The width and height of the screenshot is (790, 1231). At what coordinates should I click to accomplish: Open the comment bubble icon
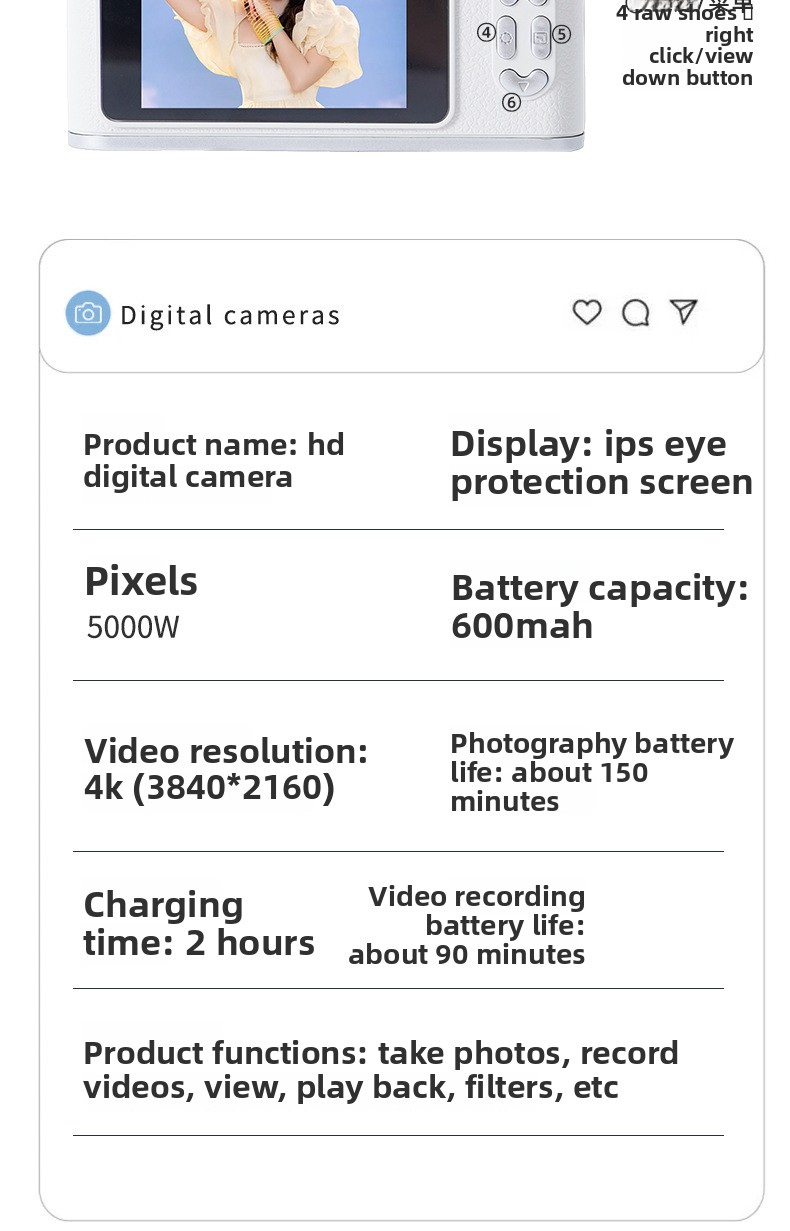coord(636,314)
